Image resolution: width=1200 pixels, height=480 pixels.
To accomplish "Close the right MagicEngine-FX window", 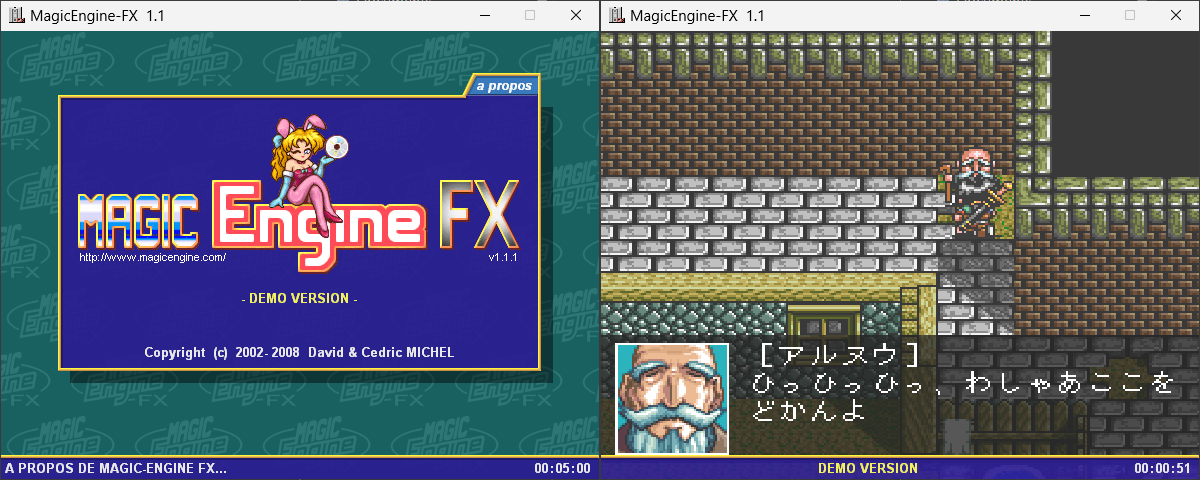I will [1176, 15].
